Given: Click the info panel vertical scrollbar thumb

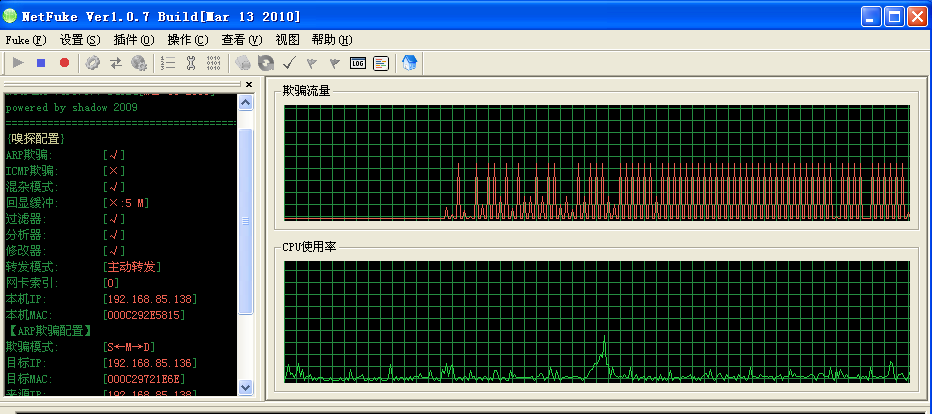Looking at the screenshot, I should (245, 221).
